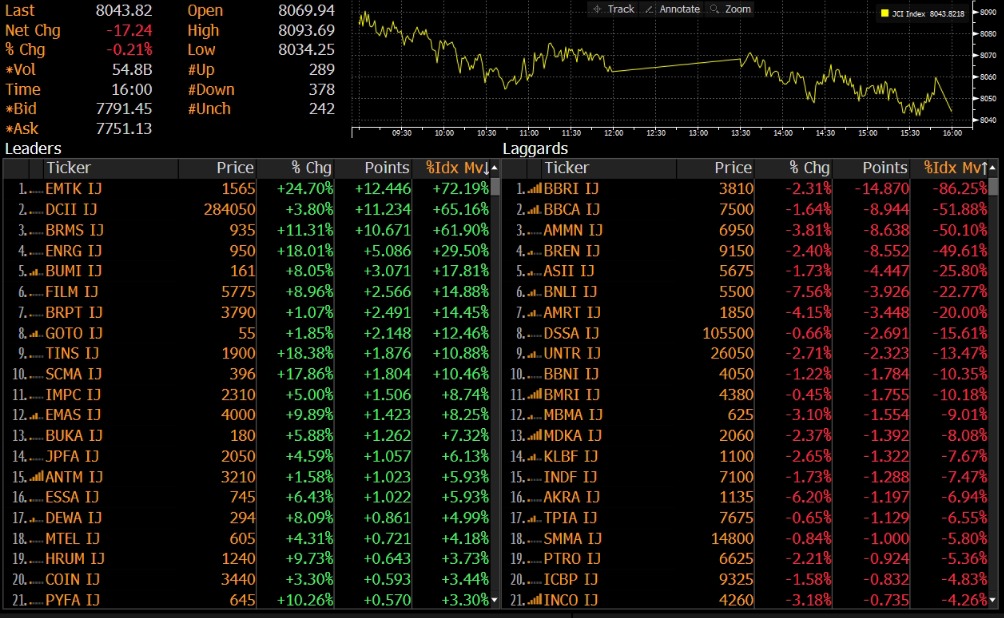Sort Laggards by %Idx Mv column
1004x618 pixels.
[x=954, y=168]
